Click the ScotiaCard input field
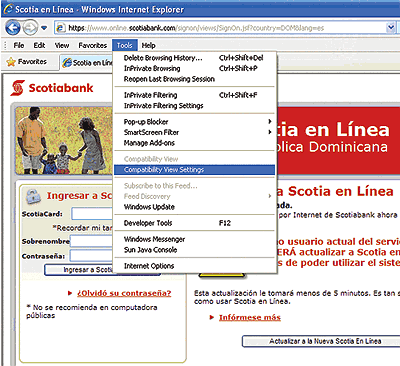Image resolution: width=400 pixels, height=366 pixels. coord(92,214)
